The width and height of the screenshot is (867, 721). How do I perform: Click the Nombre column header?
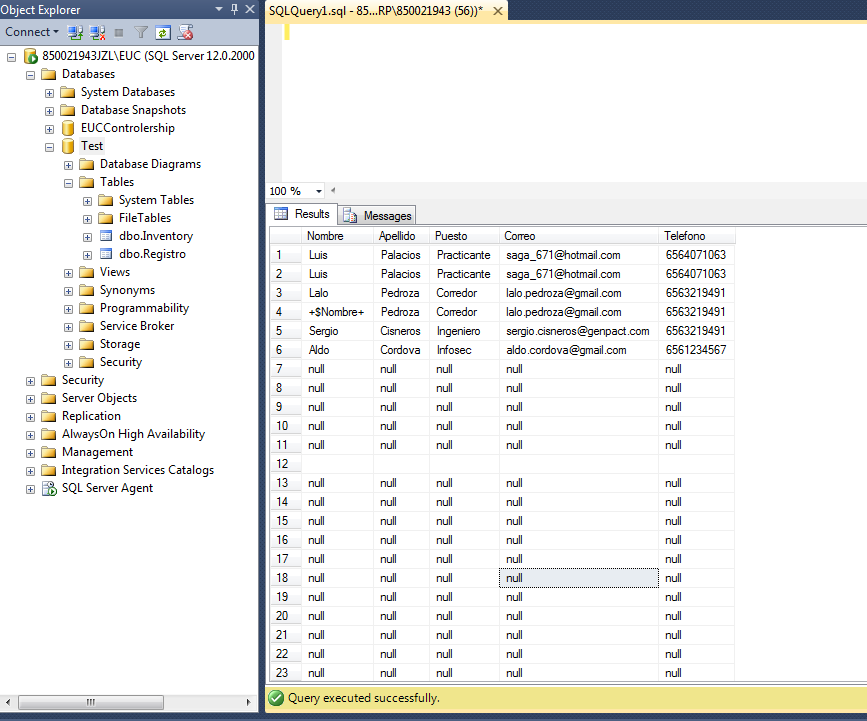tap(337, 236)
